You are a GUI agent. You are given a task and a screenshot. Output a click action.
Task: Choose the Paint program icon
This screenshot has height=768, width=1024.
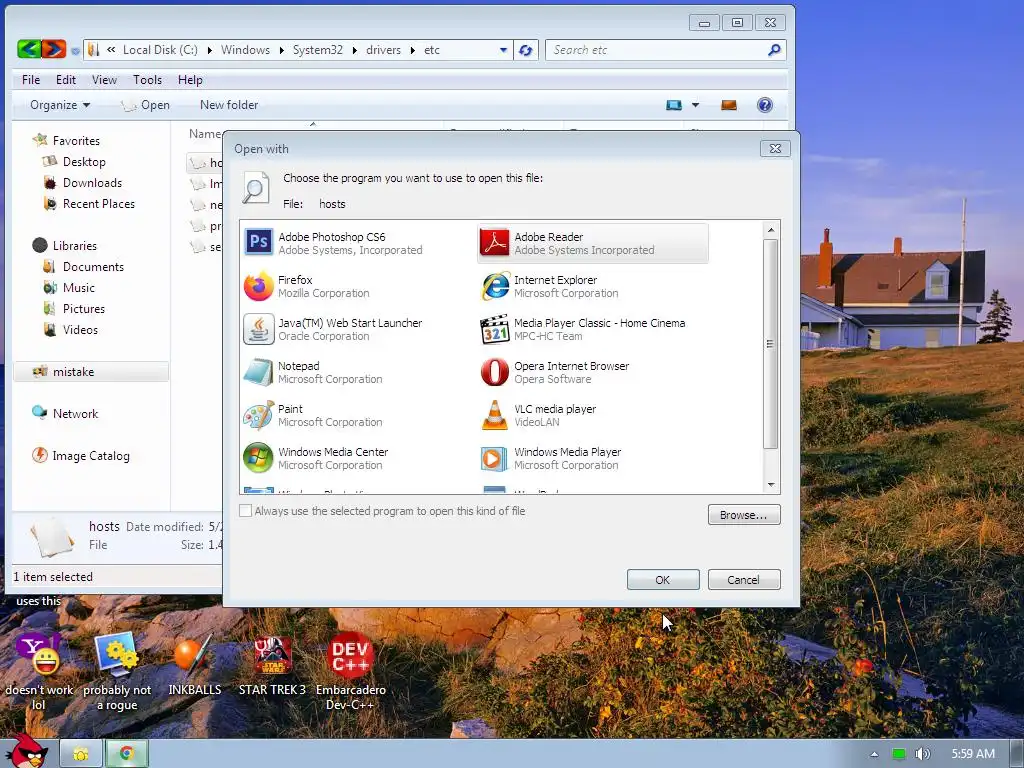(259, 415)
